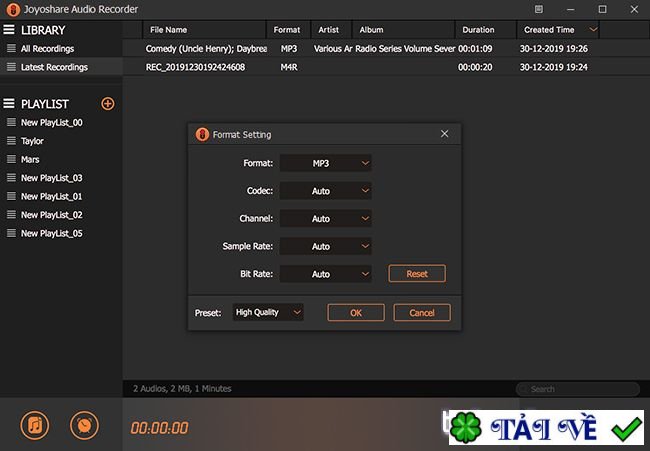
Task: Sort by File Name column header
Action: click(204, 29)
